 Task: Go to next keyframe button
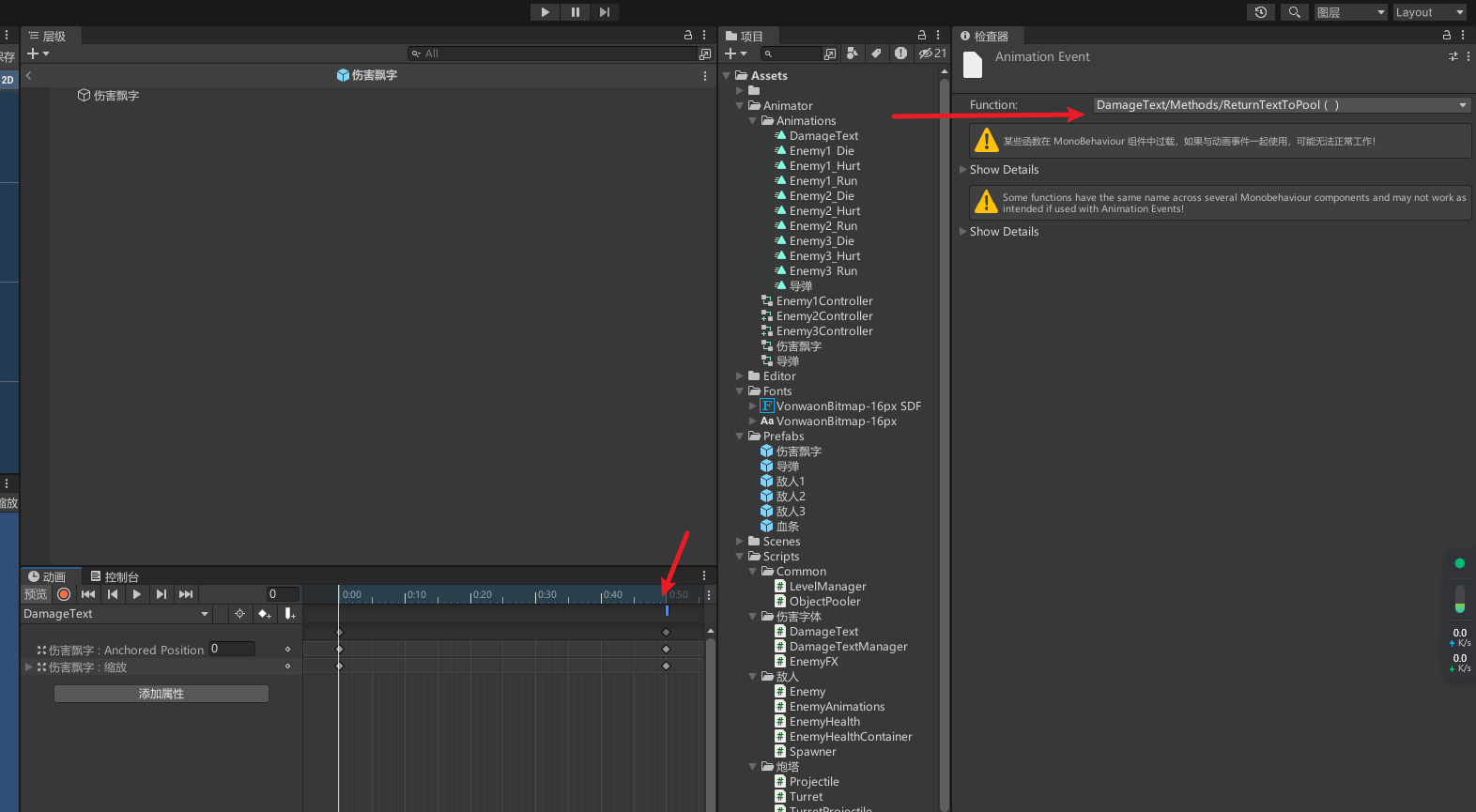(x=161, y=594)
